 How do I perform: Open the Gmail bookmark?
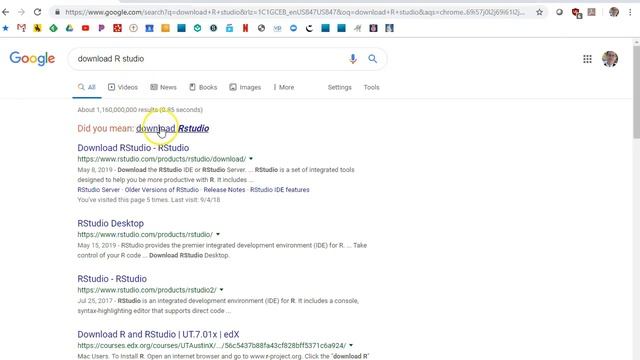coord(21,28)
